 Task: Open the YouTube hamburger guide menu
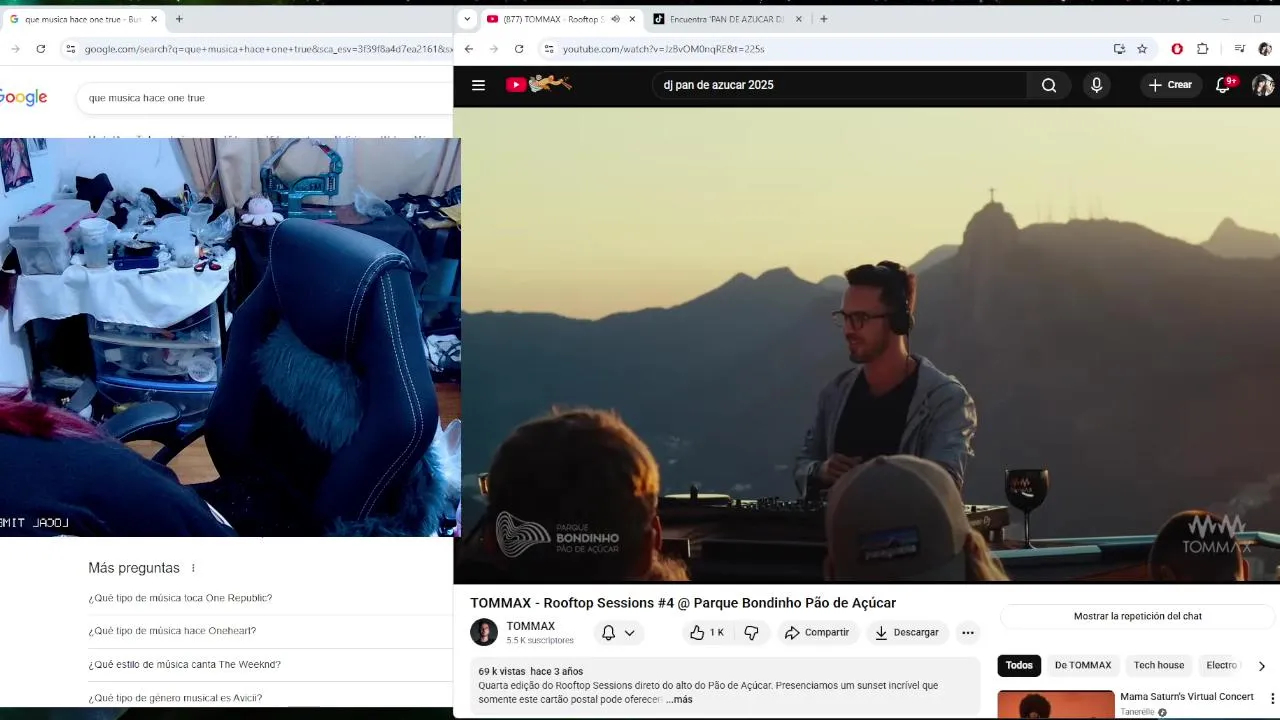click(x=478, y=85)
